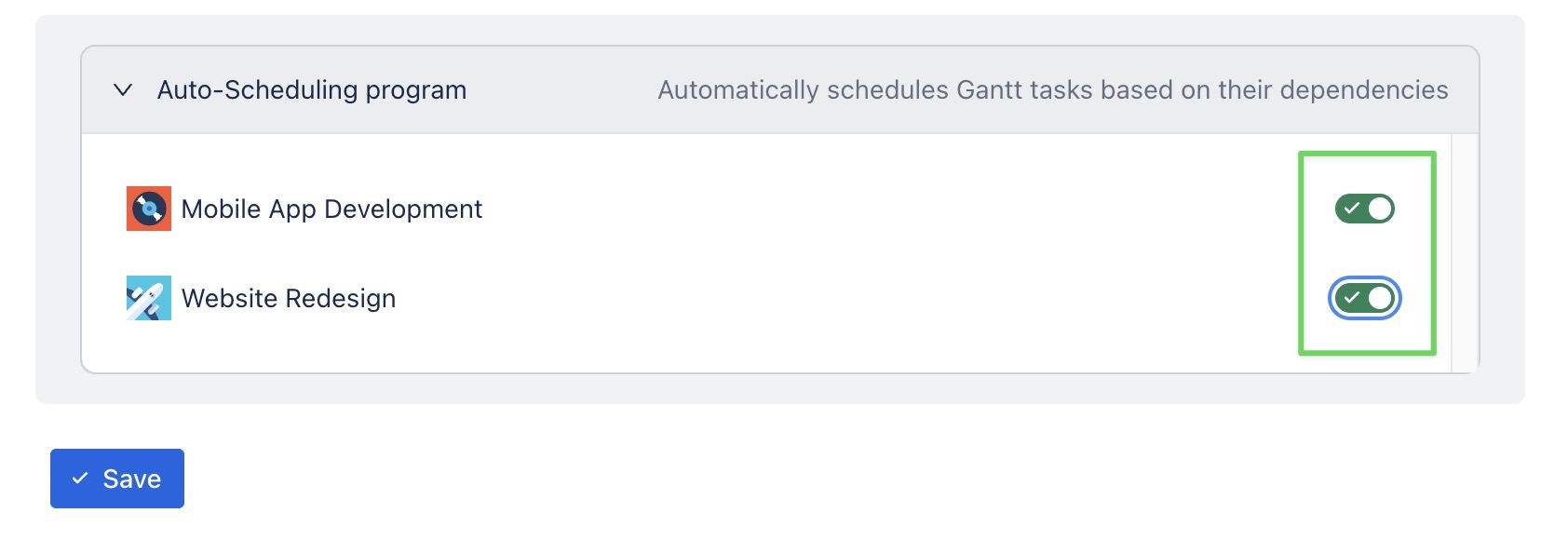Disable auto-scheduling for Mobile App Development

tap(1364, 209)
